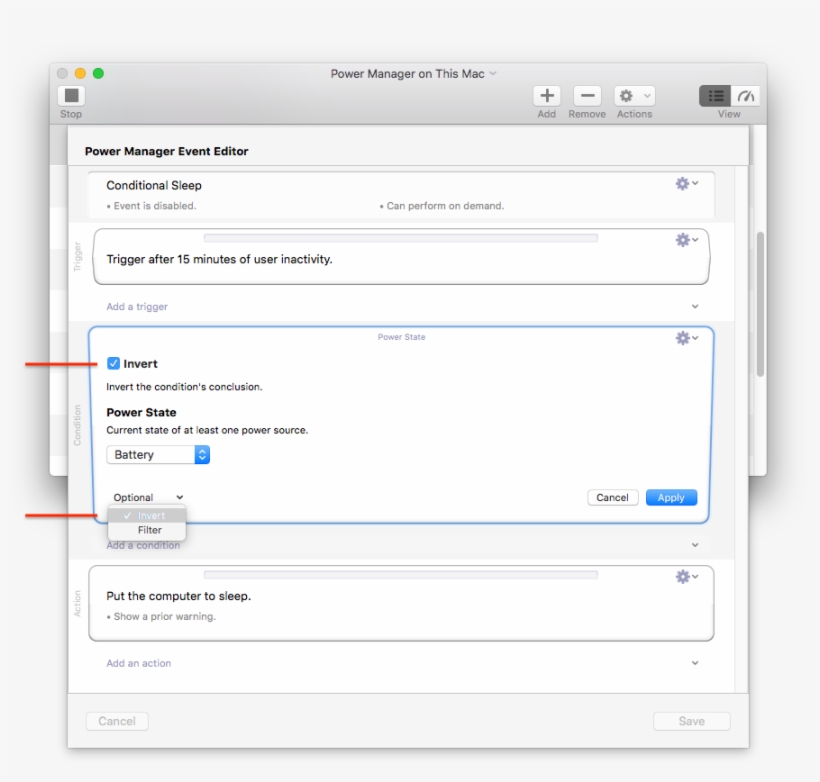Click the Save button
The width and height of the screenshot is (820, 782).
pyautogui.click(x=691, y=721)
